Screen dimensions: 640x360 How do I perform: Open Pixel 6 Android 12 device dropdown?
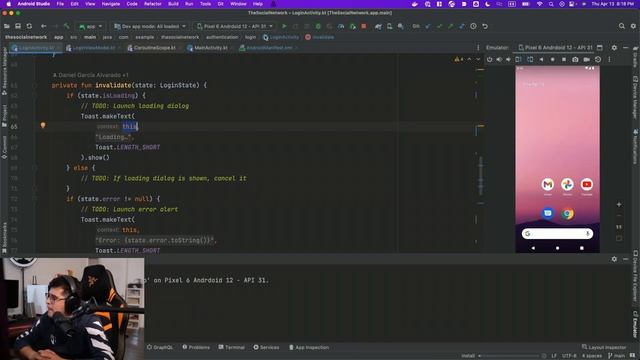[235, 26]
